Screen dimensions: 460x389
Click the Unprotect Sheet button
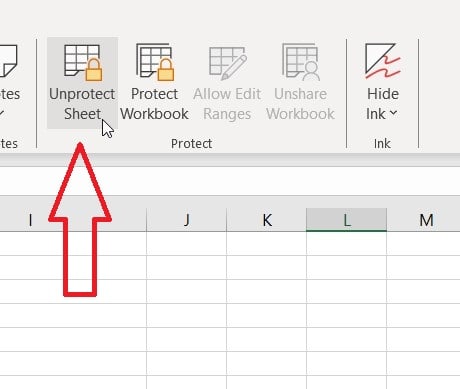coord(82,83)
